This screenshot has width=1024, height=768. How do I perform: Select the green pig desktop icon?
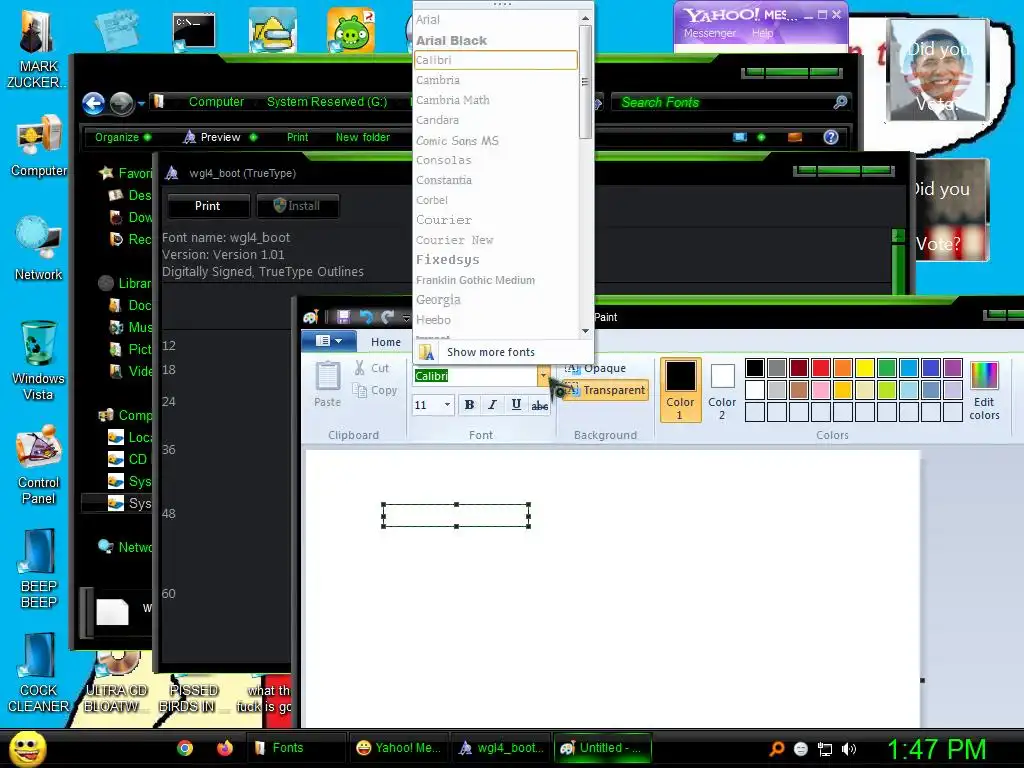[x=351, y=30]
